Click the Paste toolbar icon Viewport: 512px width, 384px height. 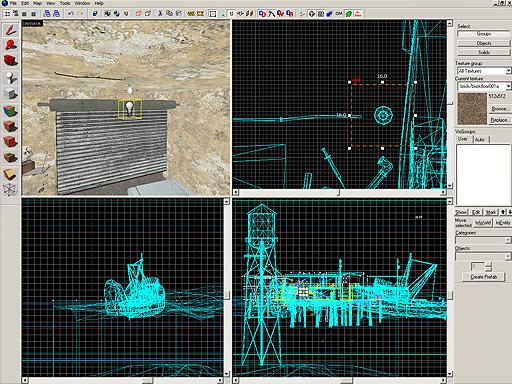179,14
